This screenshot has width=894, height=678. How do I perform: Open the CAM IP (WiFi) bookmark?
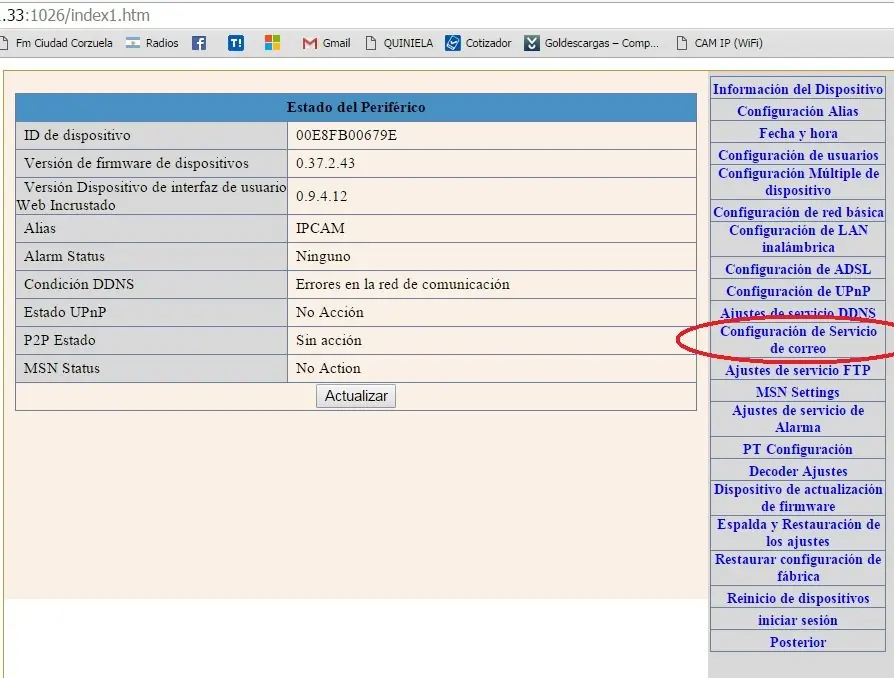click(720, 43)
